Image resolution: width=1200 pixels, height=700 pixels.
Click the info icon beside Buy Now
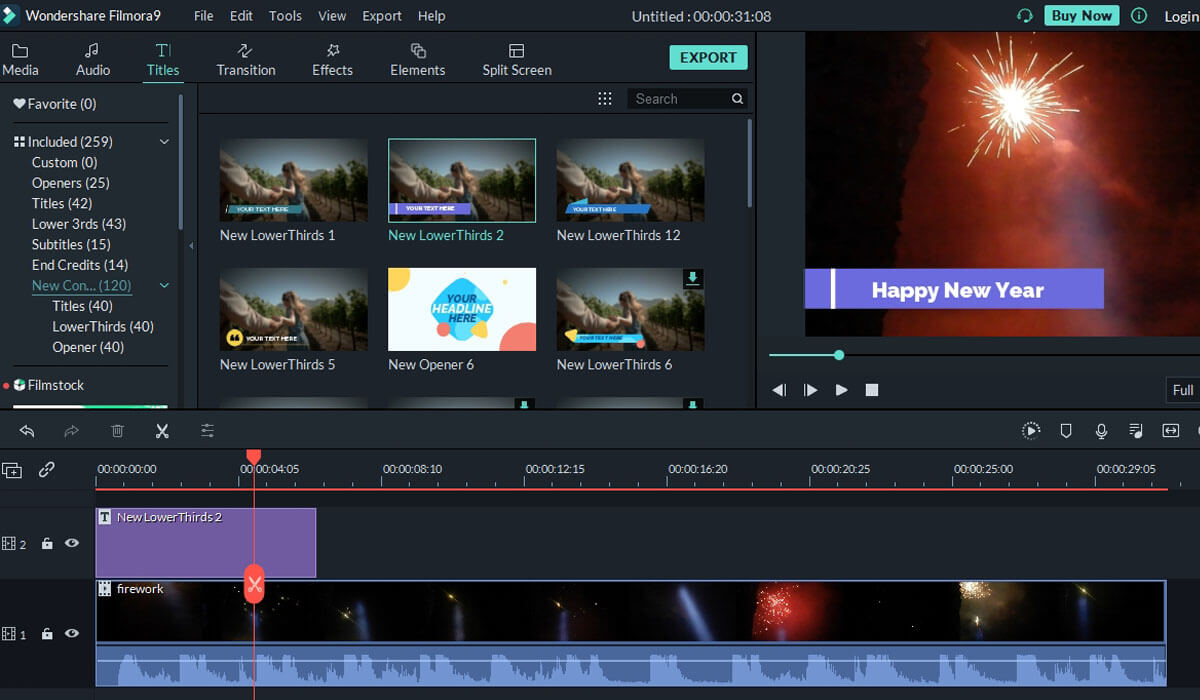click(x=1139, y=16)
